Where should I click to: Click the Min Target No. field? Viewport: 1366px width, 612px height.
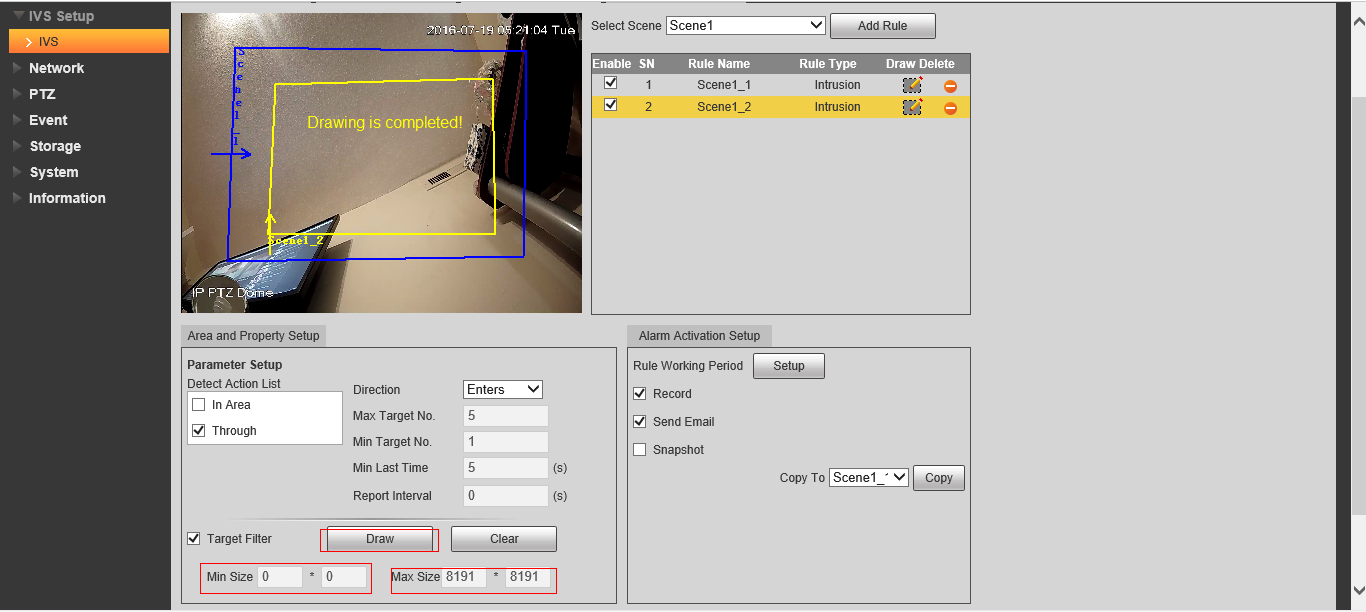click(x=506, y=442)
